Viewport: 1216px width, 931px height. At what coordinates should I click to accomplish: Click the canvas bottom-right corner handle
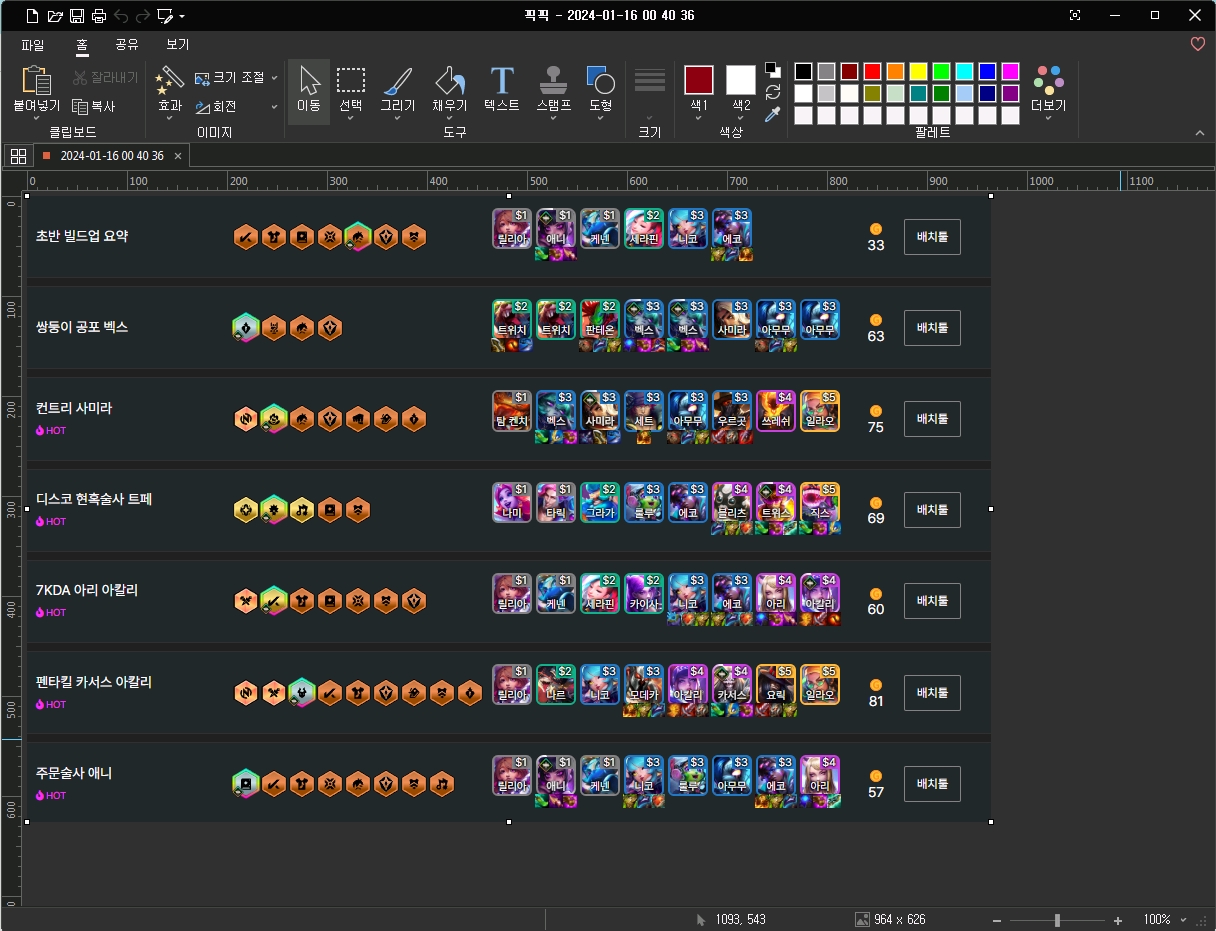coord(991,822)
